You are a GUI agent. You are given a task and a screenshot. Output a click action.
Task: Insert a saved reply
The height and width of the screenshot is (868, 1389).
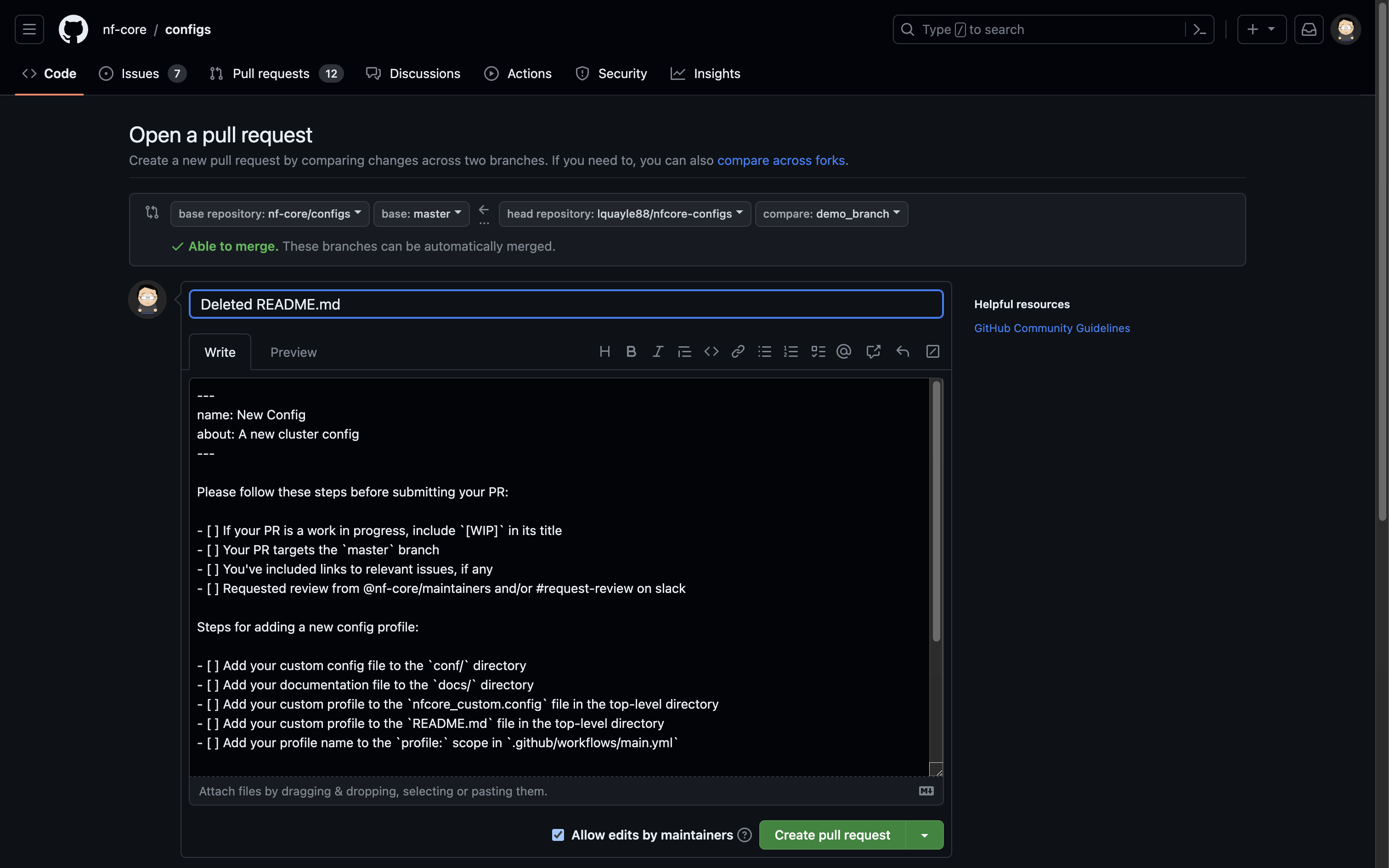[x=902, y=351]
